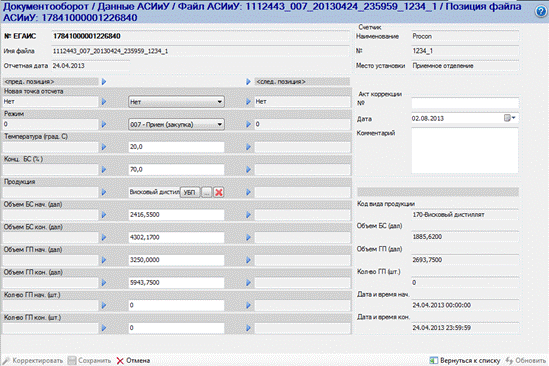Click the Конц. БС field with 70,0
The image size is (549, 366).
tap(176, 170)
